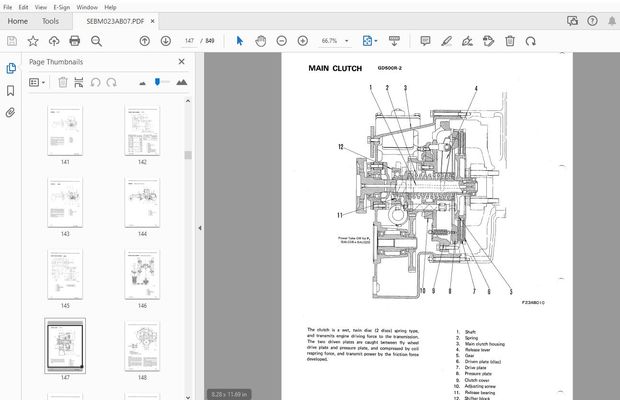Enlarge thumbnails with the large mountain icon
The width and height of the screenshot is (620, 400).
point(181,82)
